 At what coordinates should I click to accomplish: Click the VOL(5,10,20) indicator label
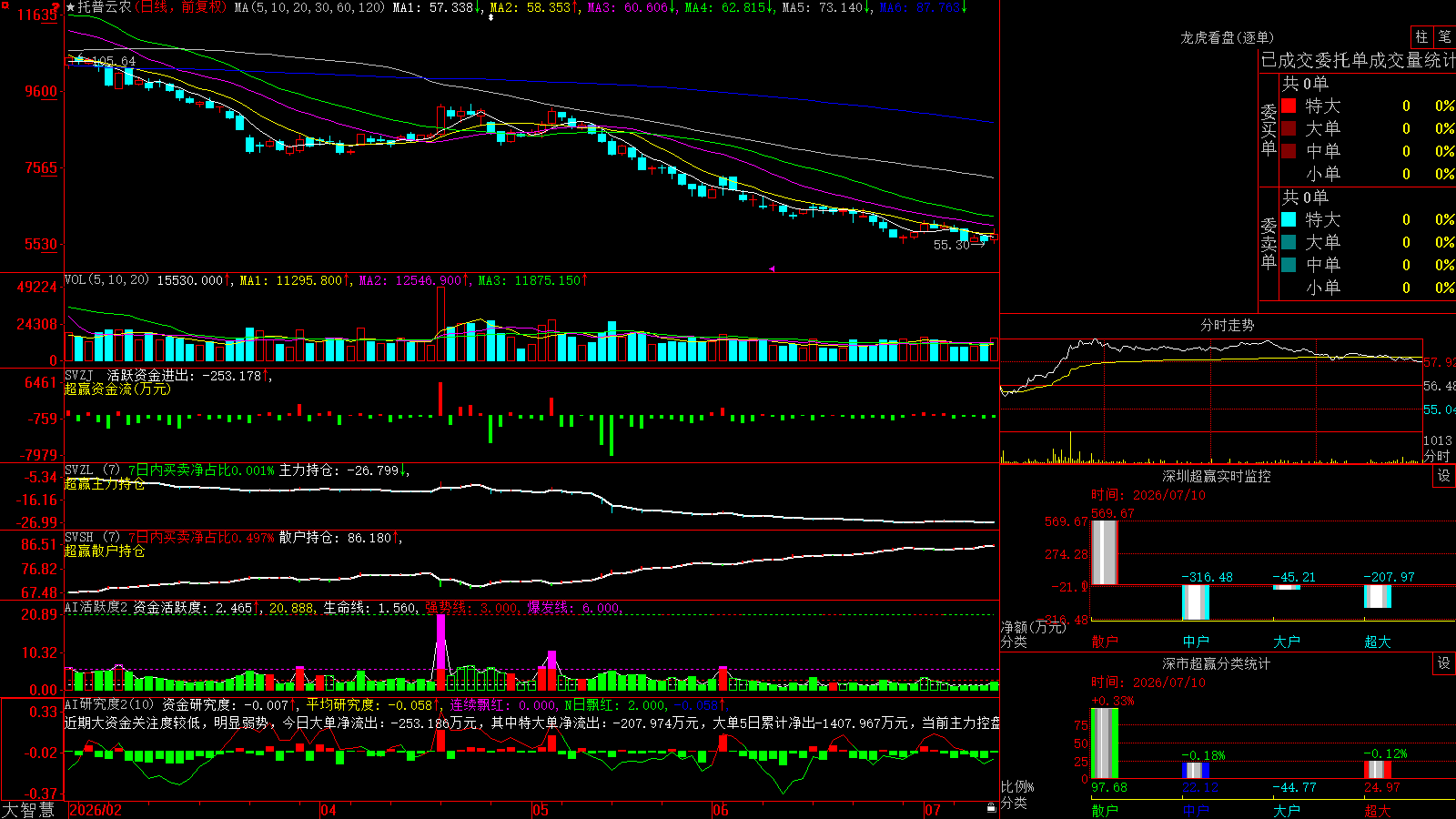click(107, 280)
